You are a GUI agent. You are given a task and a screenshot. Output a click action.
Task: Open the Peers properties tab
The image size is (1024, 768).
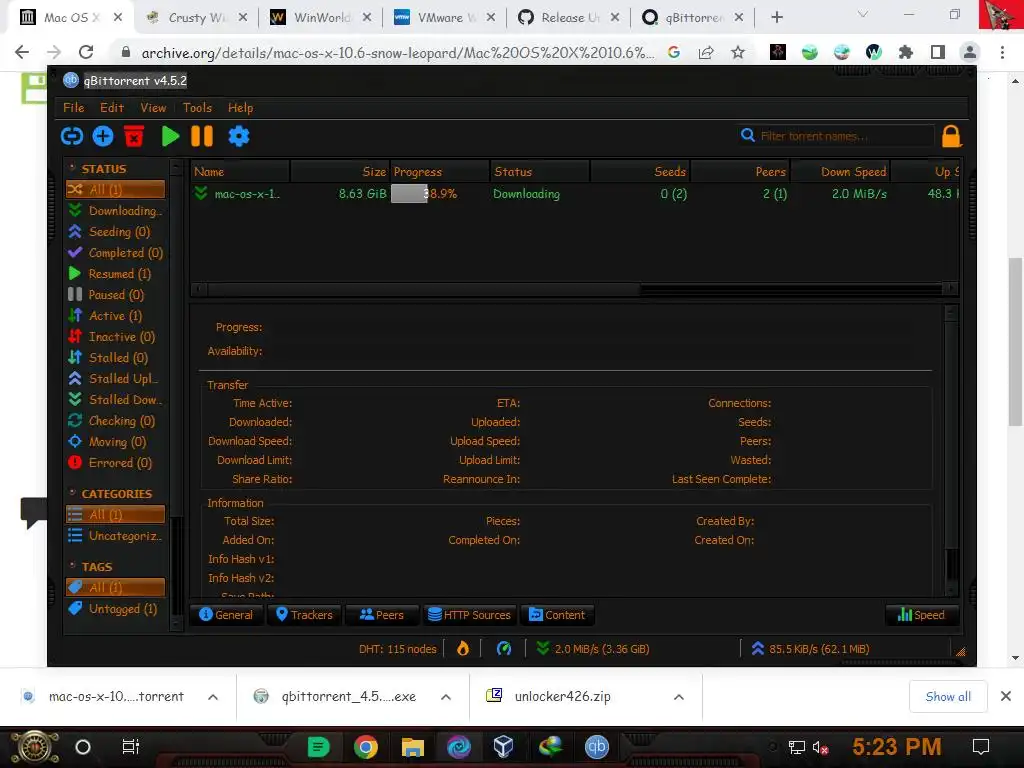(x=382, y=615)
